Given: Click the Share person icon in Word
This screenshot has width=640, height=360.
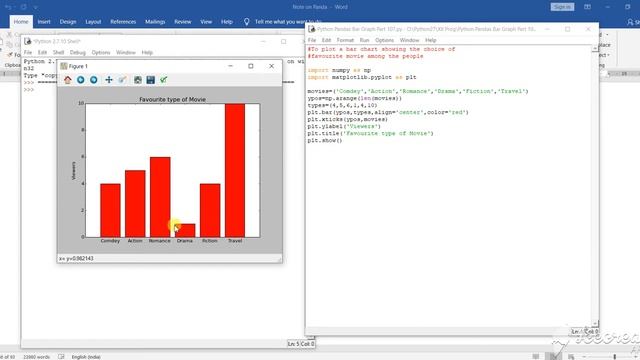Looking at the screenshot, I should pyautogui.click(x=630, y=22).
